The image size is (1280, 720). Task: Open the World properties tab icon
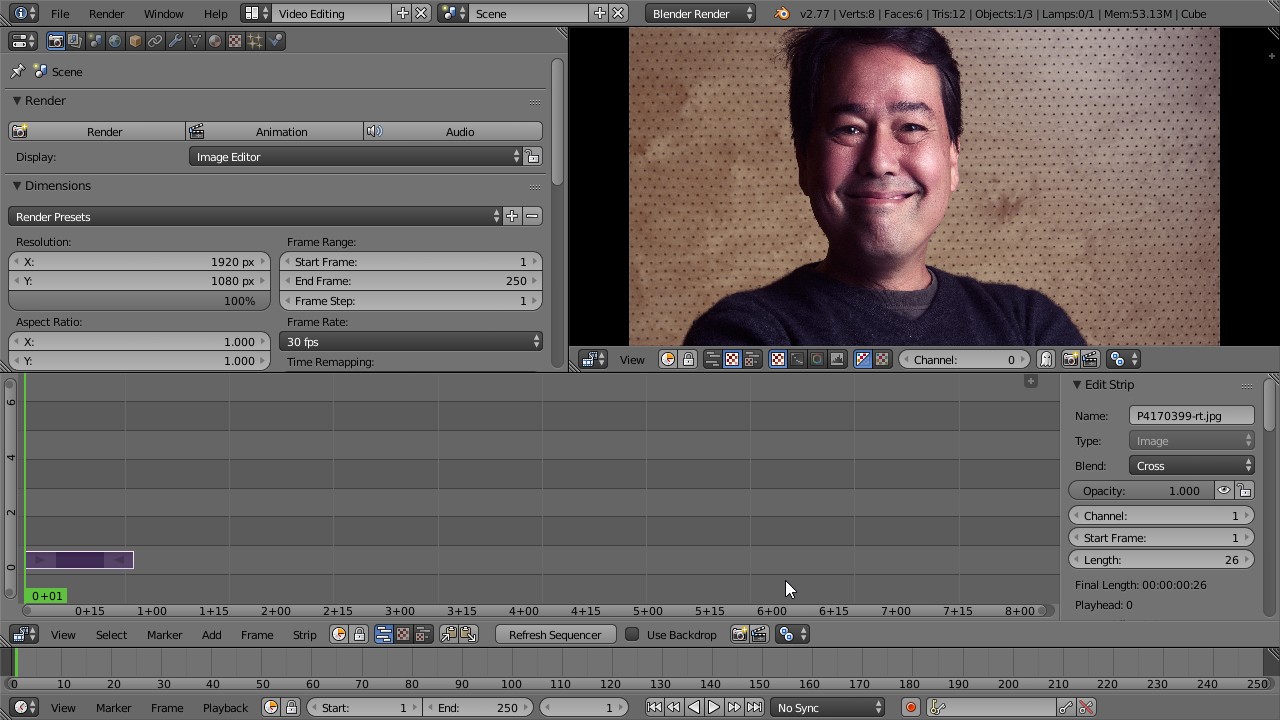click(115, 41)
